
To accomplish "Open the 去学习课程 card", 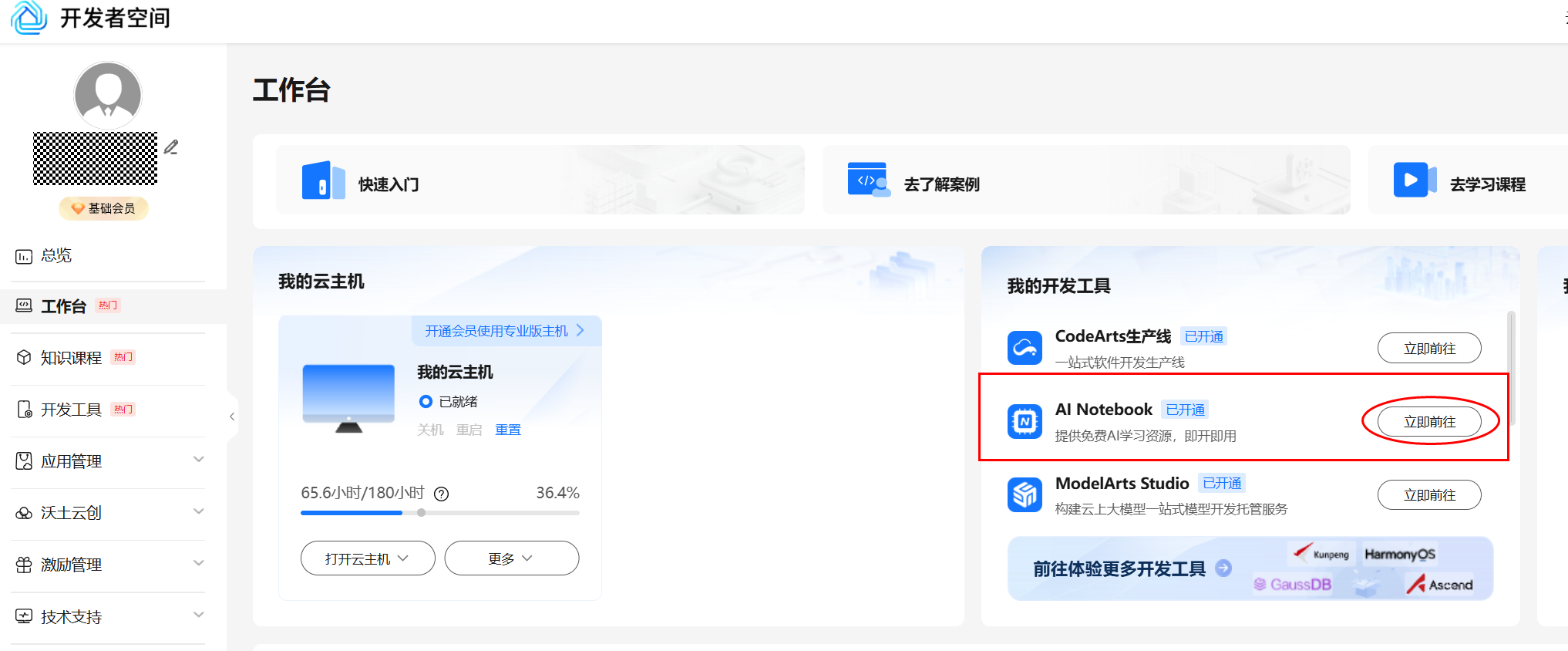I will (1468, 180).
